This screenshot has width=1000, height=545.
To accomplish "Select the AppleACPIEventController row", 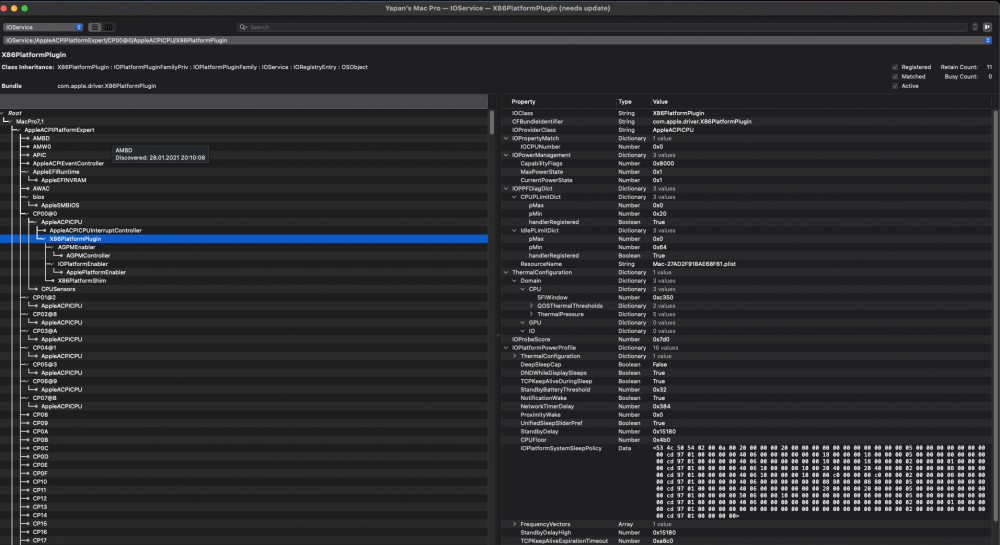I will coord(244,163).
